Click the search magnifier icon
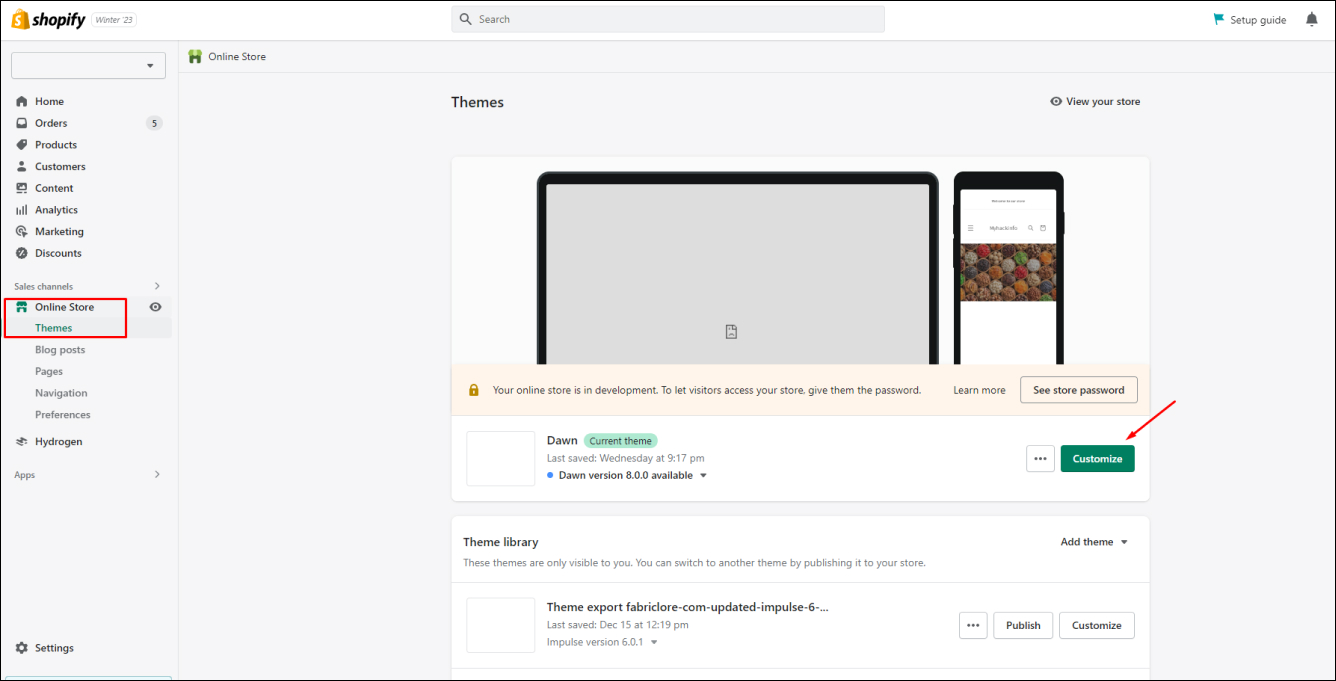1336x681 pixels. pos(465,19)
